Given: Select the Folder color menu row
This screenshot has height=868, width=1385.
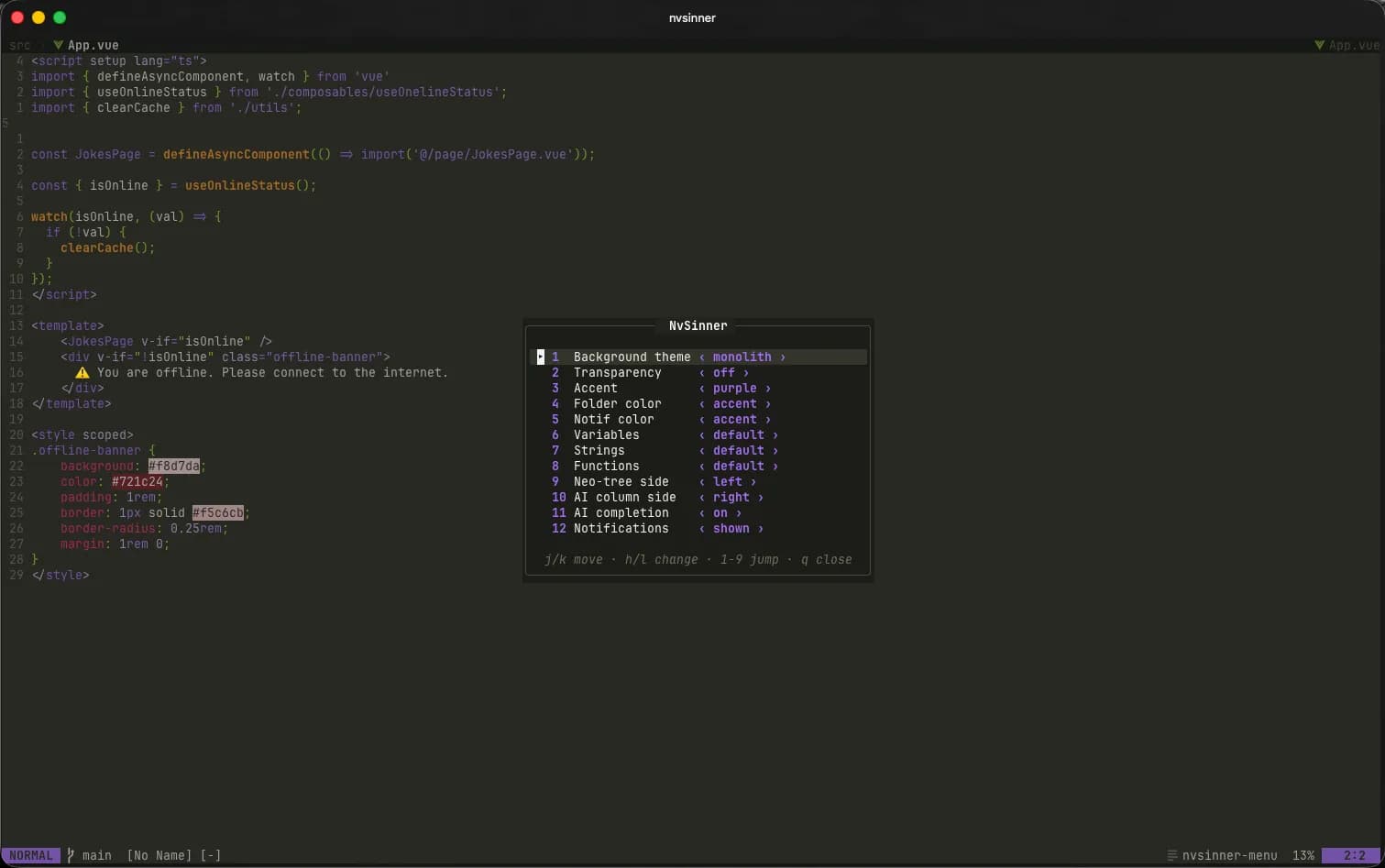Looking at the screenshot, I should point(698,404).
